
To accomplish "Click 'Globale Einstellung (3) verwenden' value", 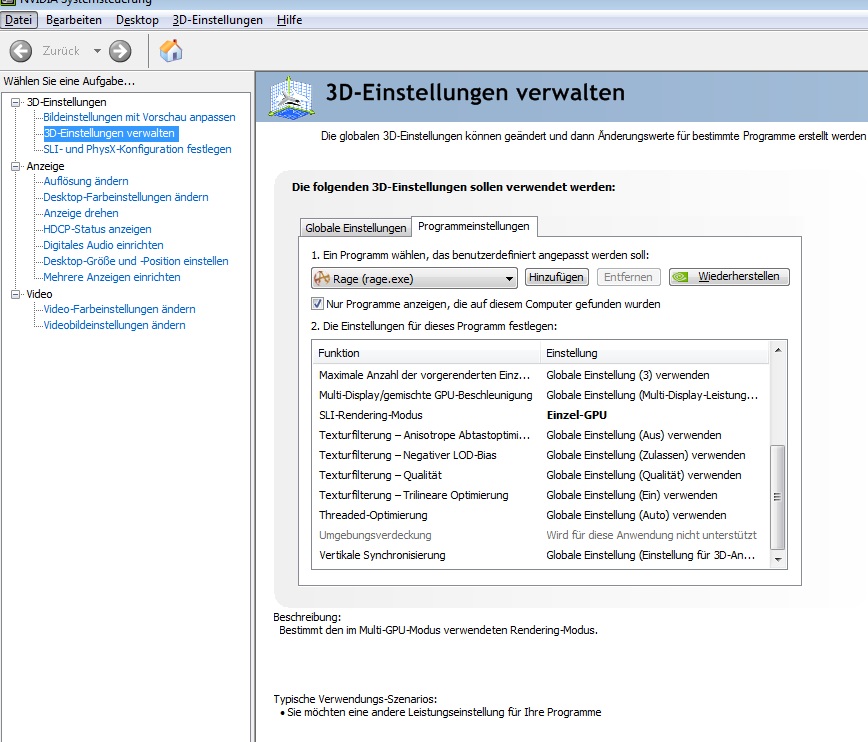I will [x=628, y=375].
